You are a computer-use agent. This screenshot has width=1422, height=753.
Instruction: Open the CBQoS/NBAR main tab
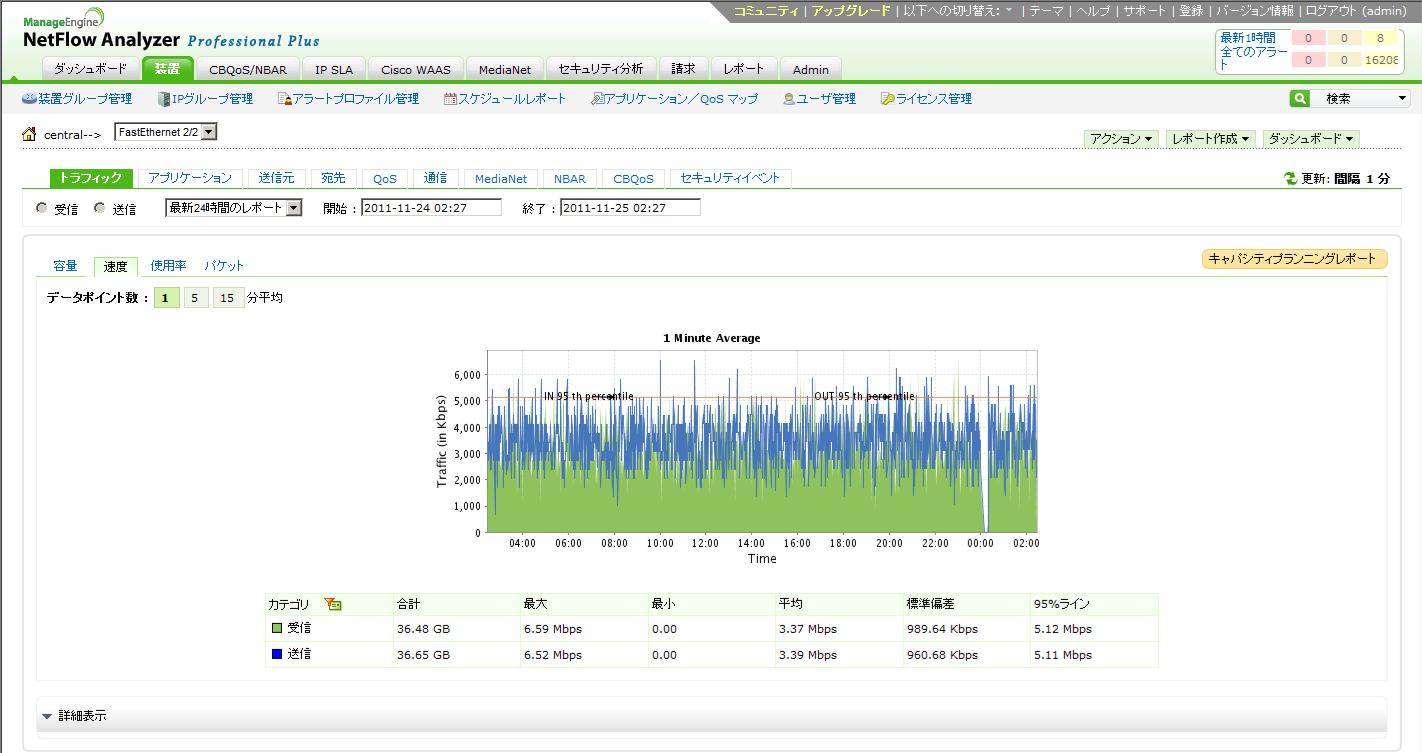tap(246, 70)
